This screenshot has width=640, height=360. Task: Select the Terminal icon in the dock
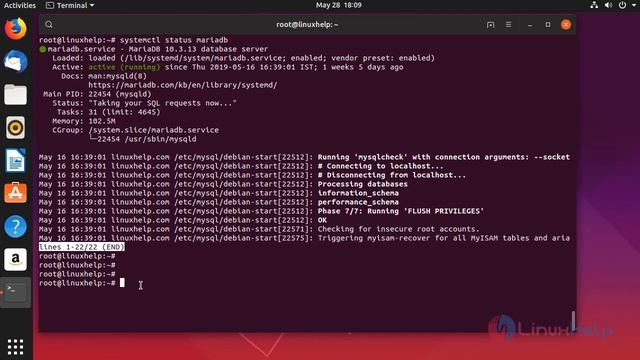(x=16, y=292)
